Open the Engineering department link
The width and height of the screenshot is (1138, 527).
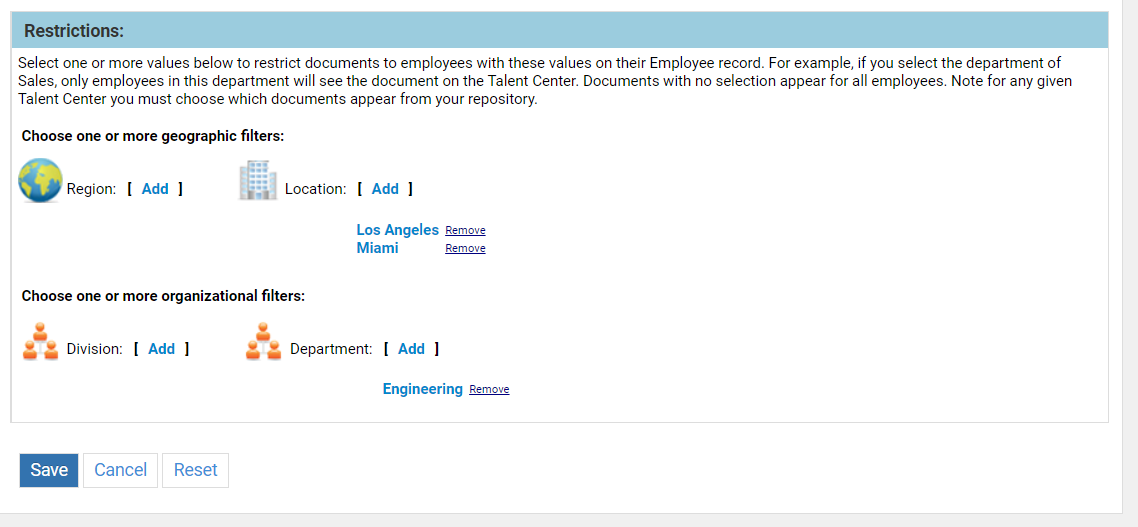pyautogui.click(x=422, y=389)
